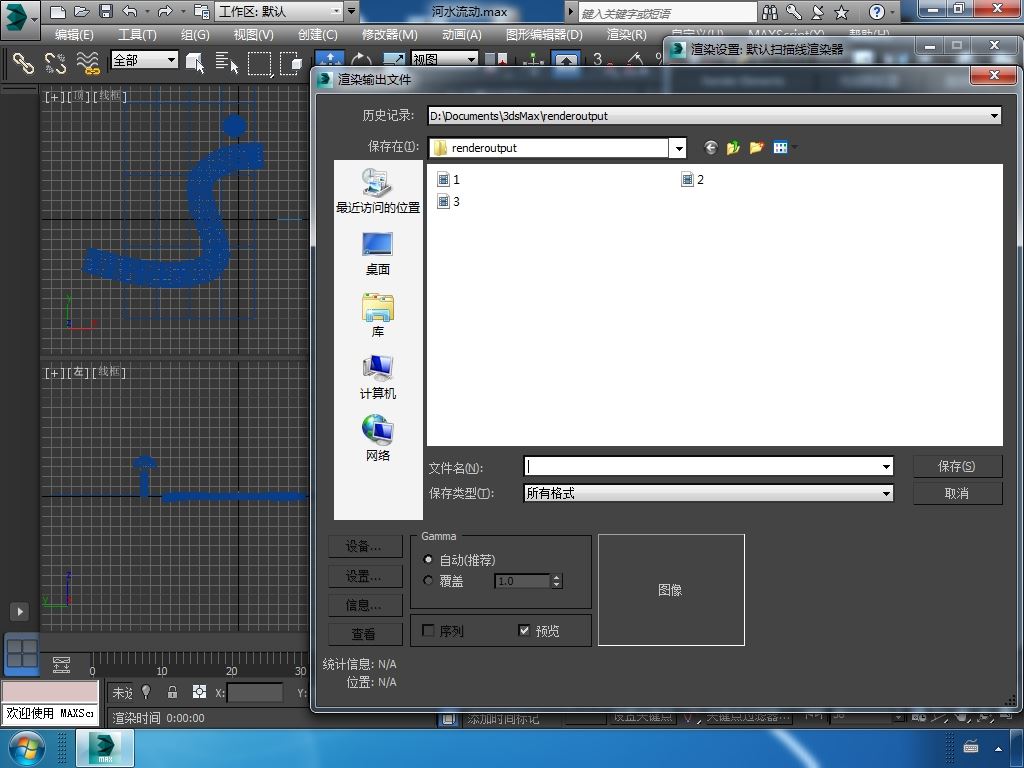Click the isolate selection lightbulb icon

pyautogui.click(x=146, y=692)
